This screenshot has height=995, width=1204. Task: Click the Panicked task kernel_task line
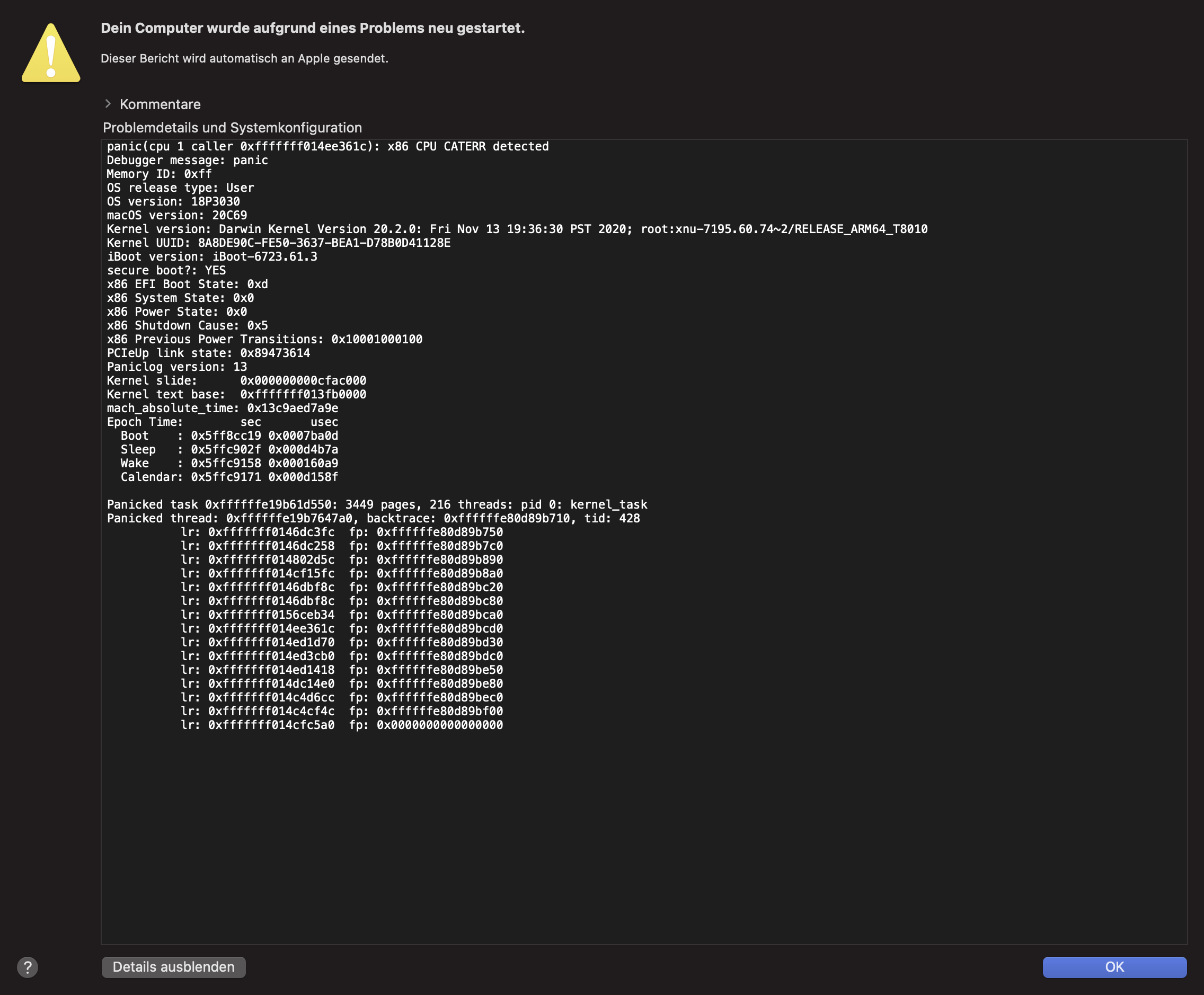(x=377, y=504)
